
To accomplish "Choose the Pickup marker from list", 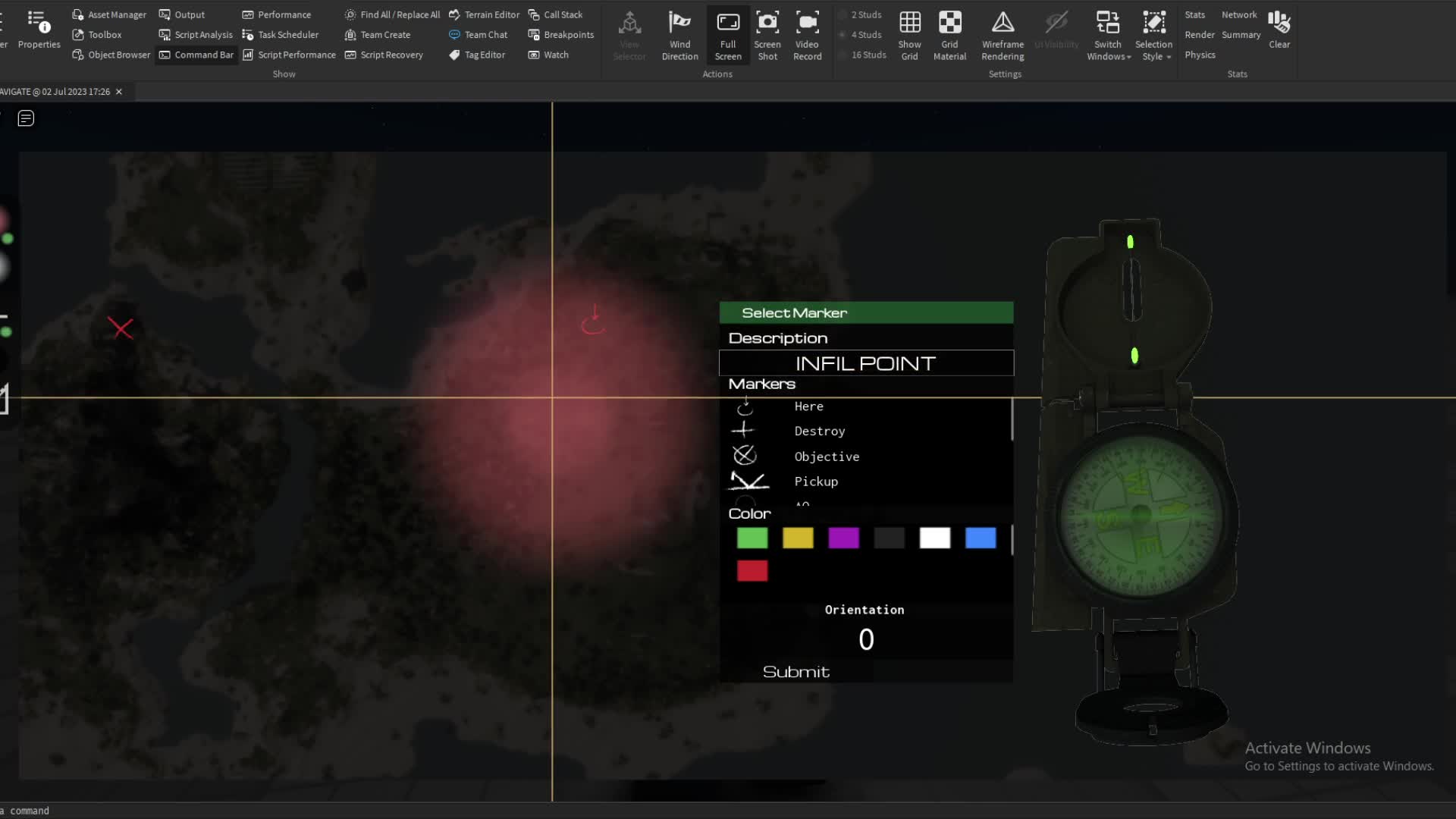I will point(815,482).
